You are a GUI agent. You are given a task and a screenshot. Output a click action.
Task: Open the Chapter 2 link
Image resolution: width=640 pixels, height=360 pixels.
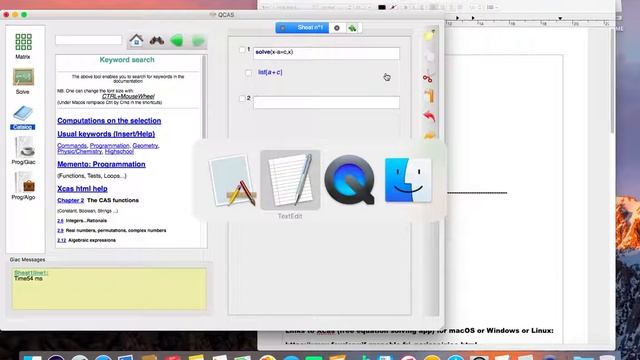click(71, 200)
